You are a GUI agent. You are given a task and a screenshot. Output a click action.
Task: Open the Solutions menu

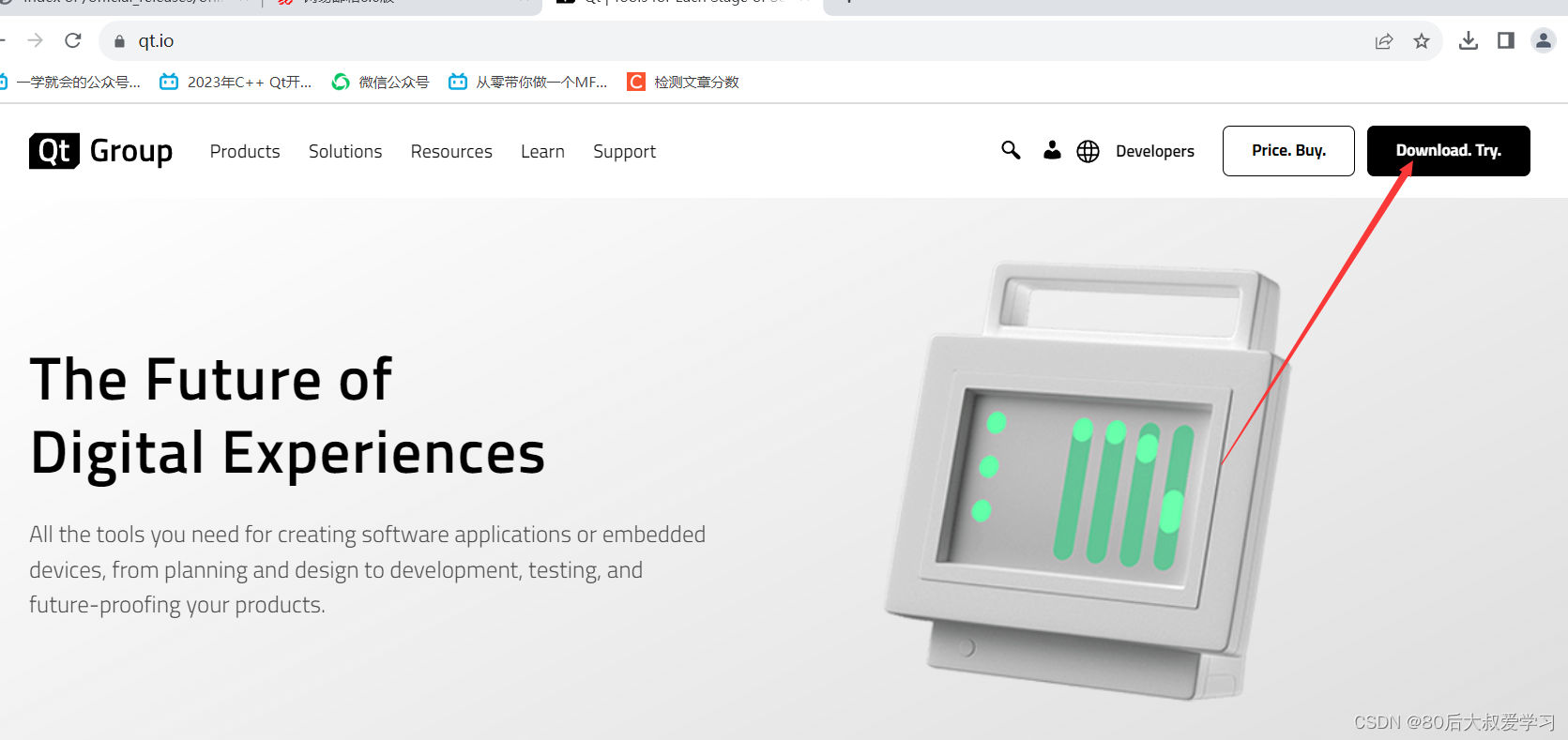[345, 151]
